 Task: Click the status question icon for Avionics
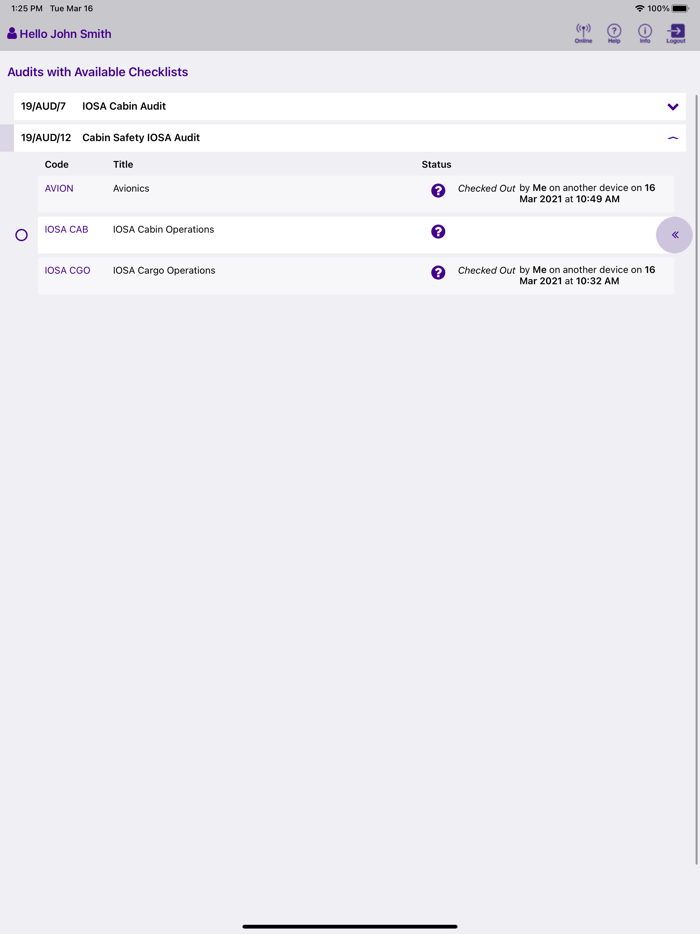pos(438,190)
